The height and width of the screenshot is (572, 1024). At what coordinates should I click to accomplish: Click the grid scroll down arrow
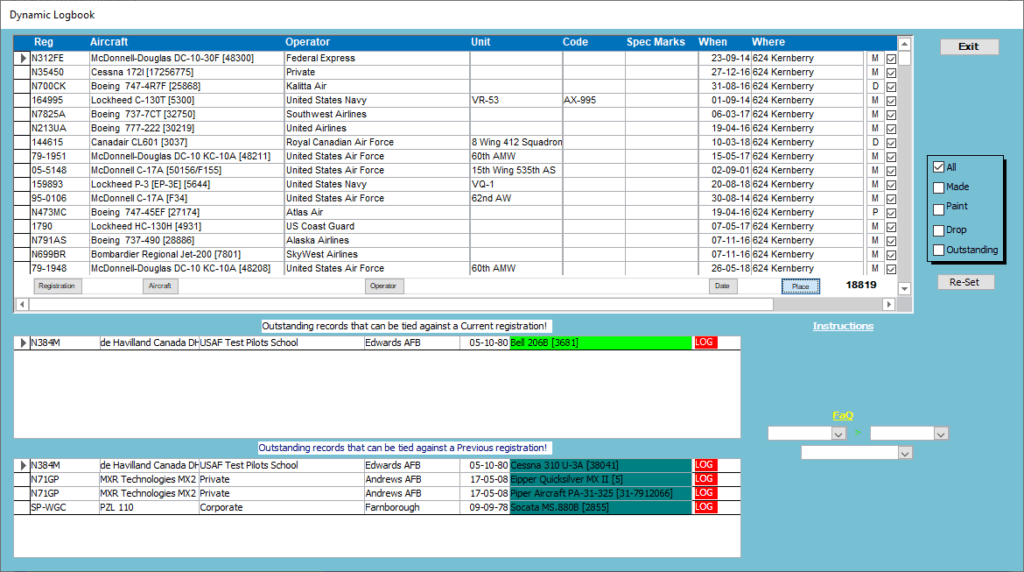click(x=904, y=289)
